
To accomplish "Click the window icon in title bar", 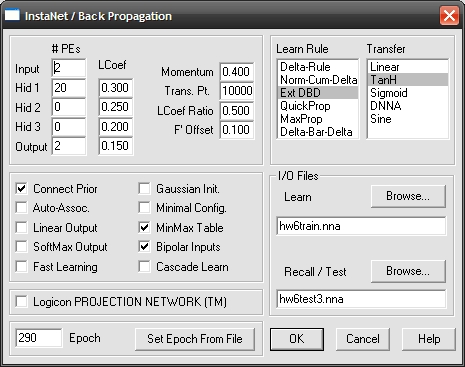I will tap(12, 15).
